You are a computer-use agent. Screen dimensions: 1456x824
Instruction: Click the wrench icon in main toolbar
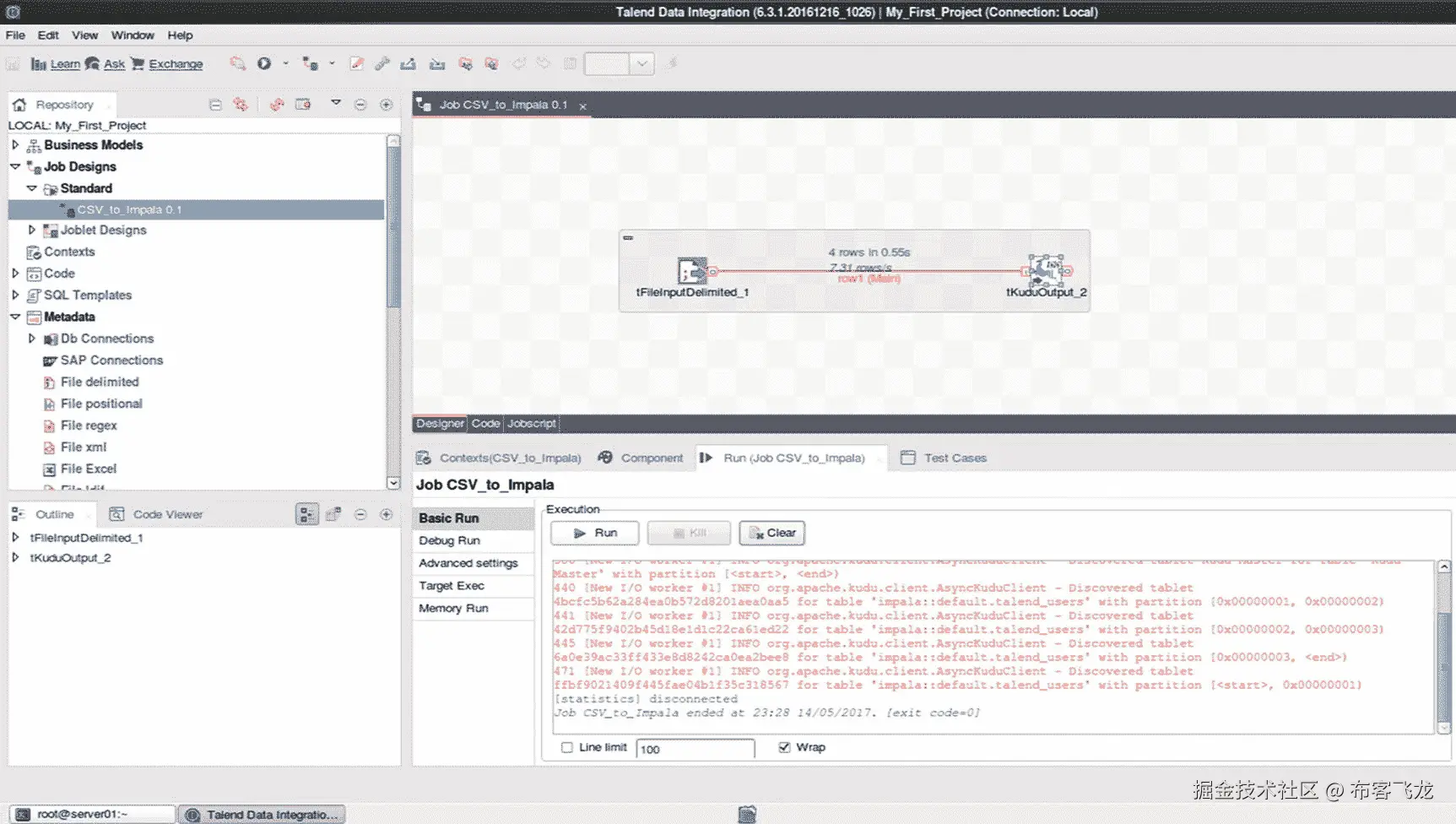[x=382, y=63]
